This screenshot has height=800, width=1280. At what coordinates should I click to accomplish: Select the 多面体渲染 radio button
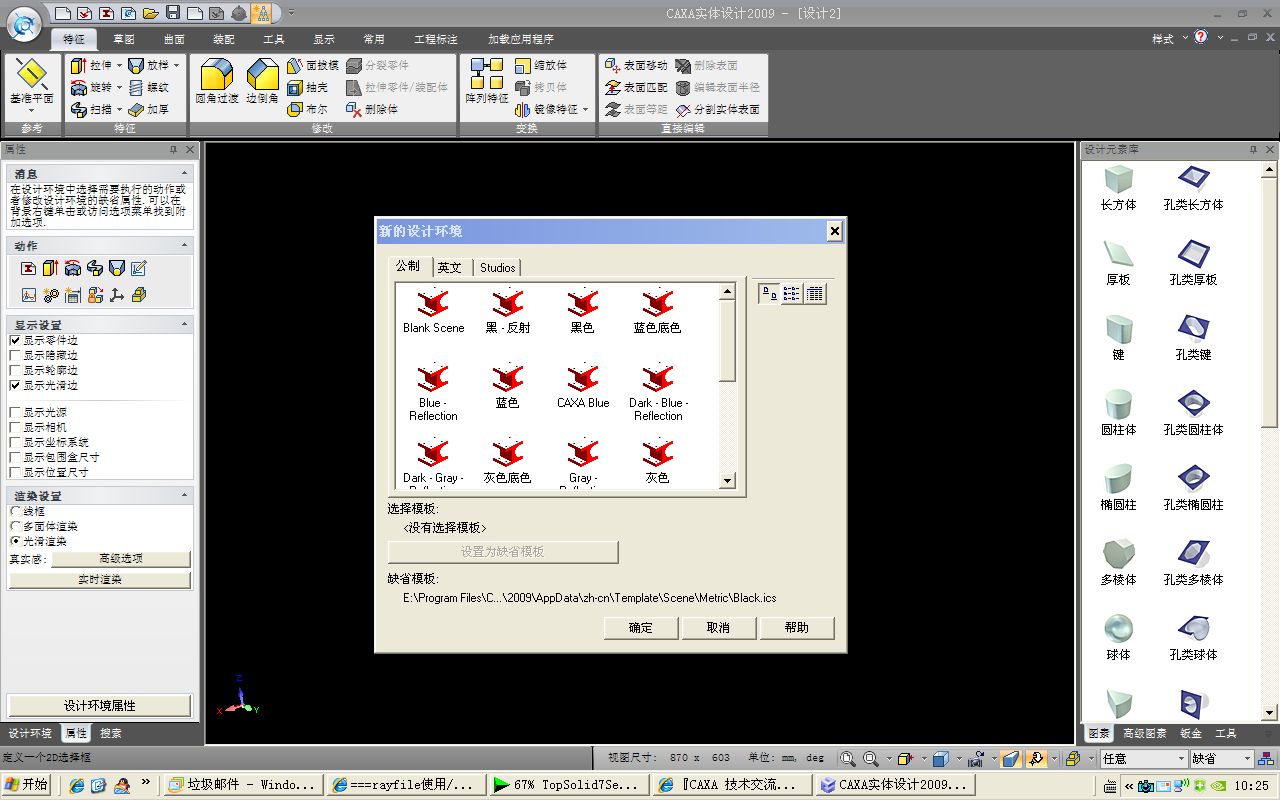(x=15, y=527)
